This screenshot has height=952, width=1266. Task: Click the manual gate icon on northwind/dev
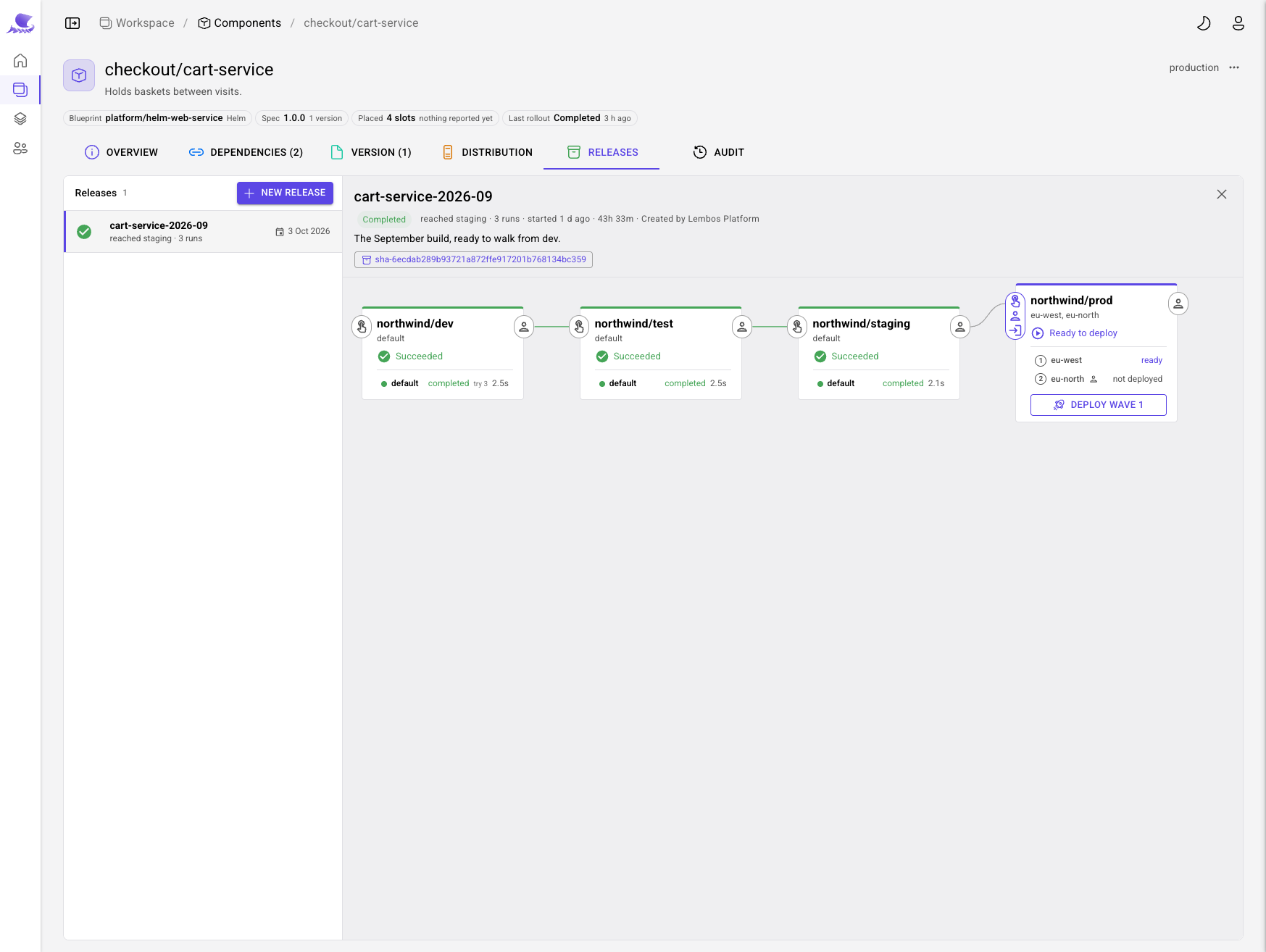point(362,327)
